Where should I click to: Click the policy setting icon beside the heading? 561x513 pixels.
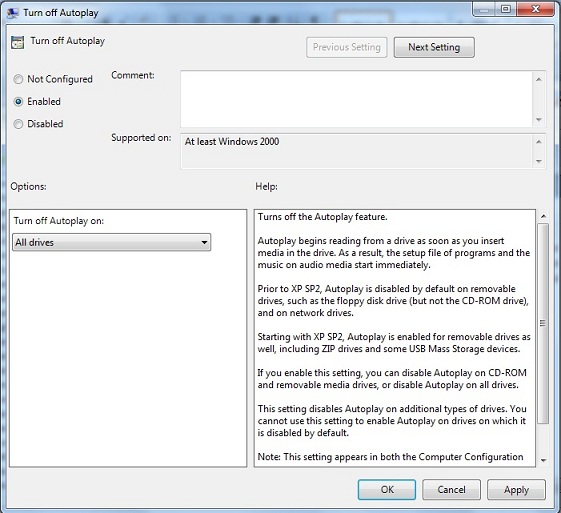tap(18, 42)
